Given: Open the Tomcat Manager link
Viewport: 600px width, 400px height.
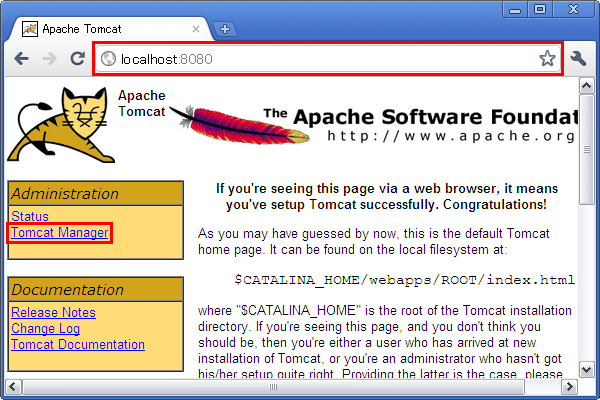Looking at the screenshot, I should (x=60, y=232).
